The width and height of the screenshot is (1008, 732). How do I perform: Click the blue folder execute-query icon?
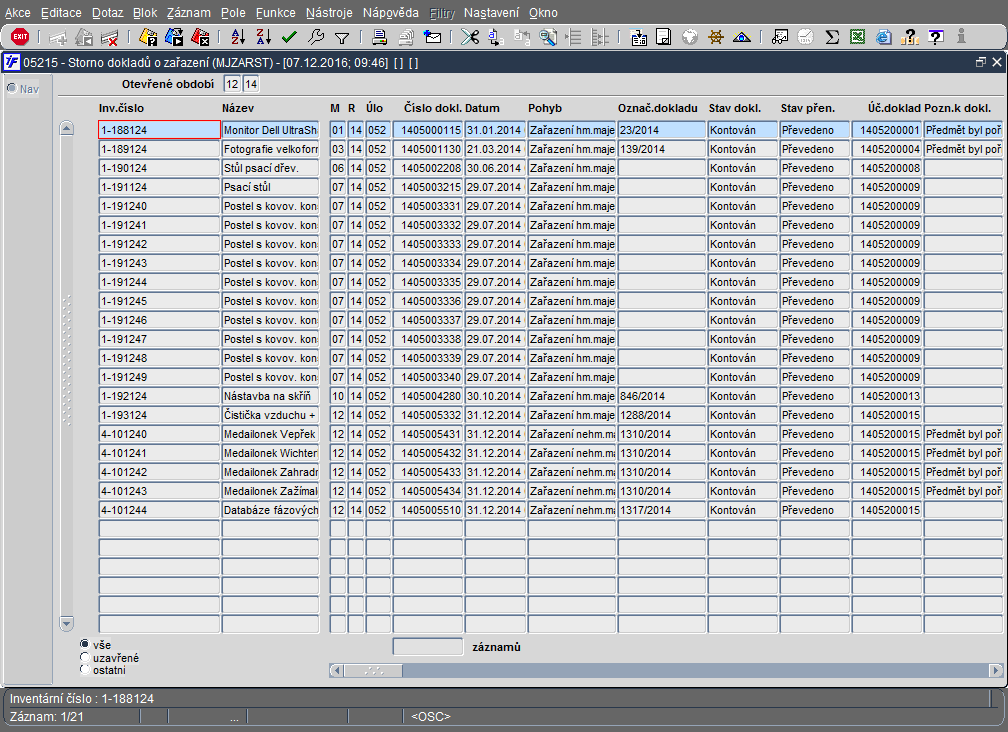point(174,37)
